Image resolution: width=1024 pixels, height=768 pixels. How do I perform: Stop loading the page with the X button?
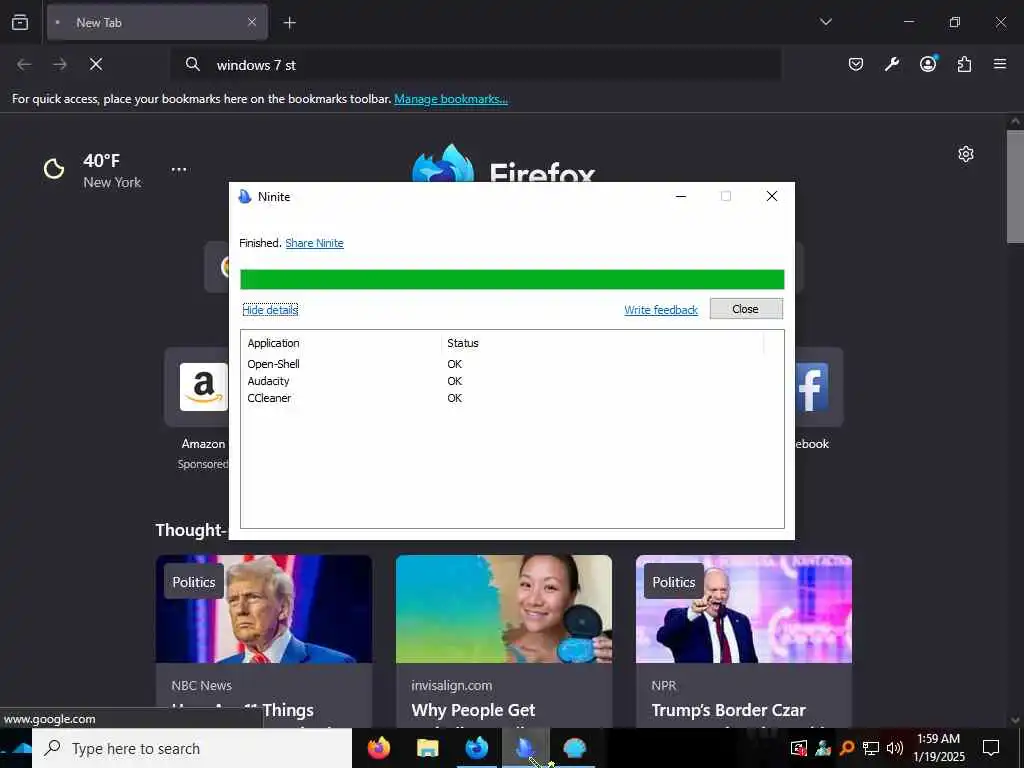click(x=95, y=64)
